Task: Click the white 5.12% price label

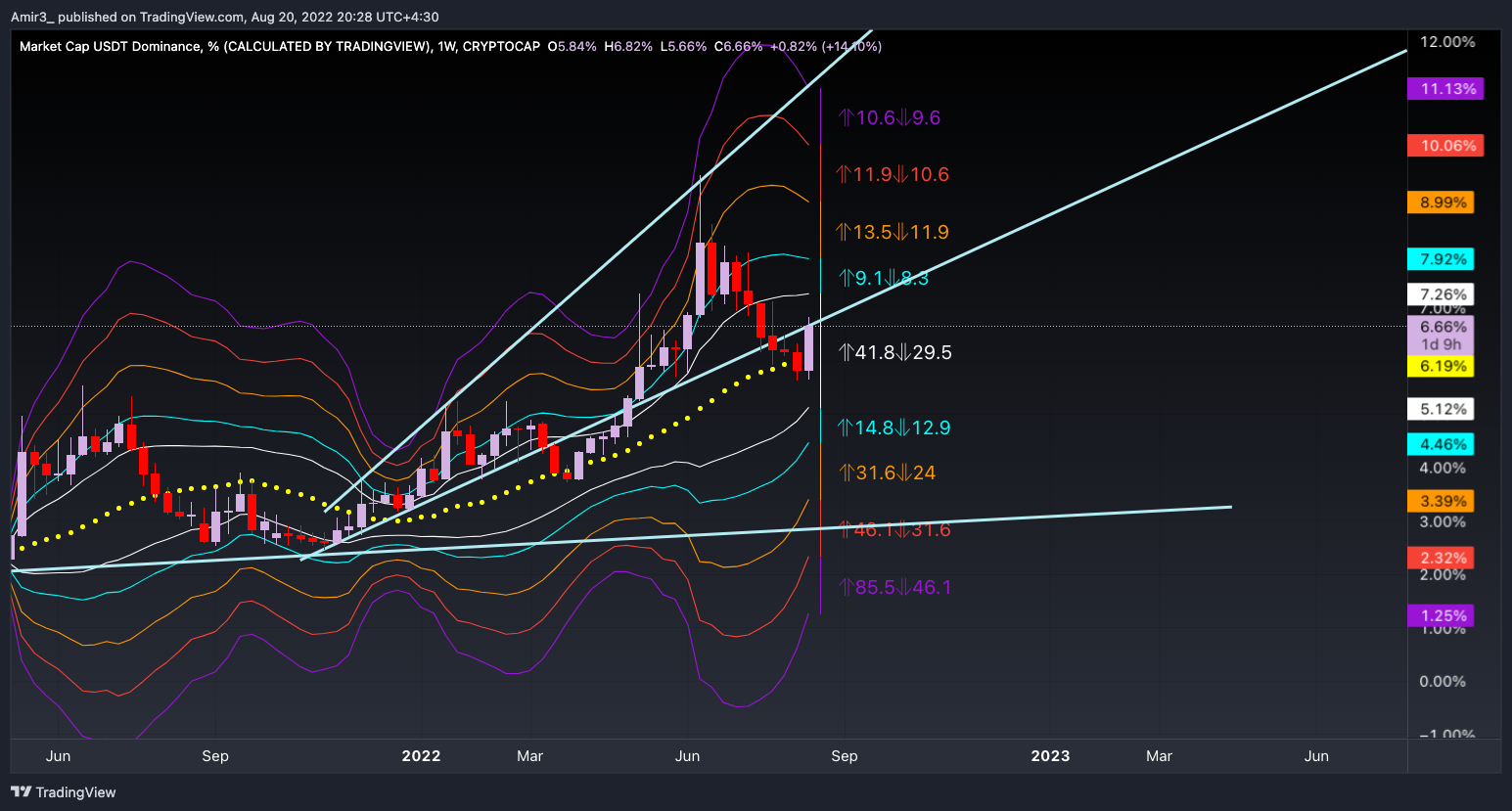Action: tap(1441, 409)
